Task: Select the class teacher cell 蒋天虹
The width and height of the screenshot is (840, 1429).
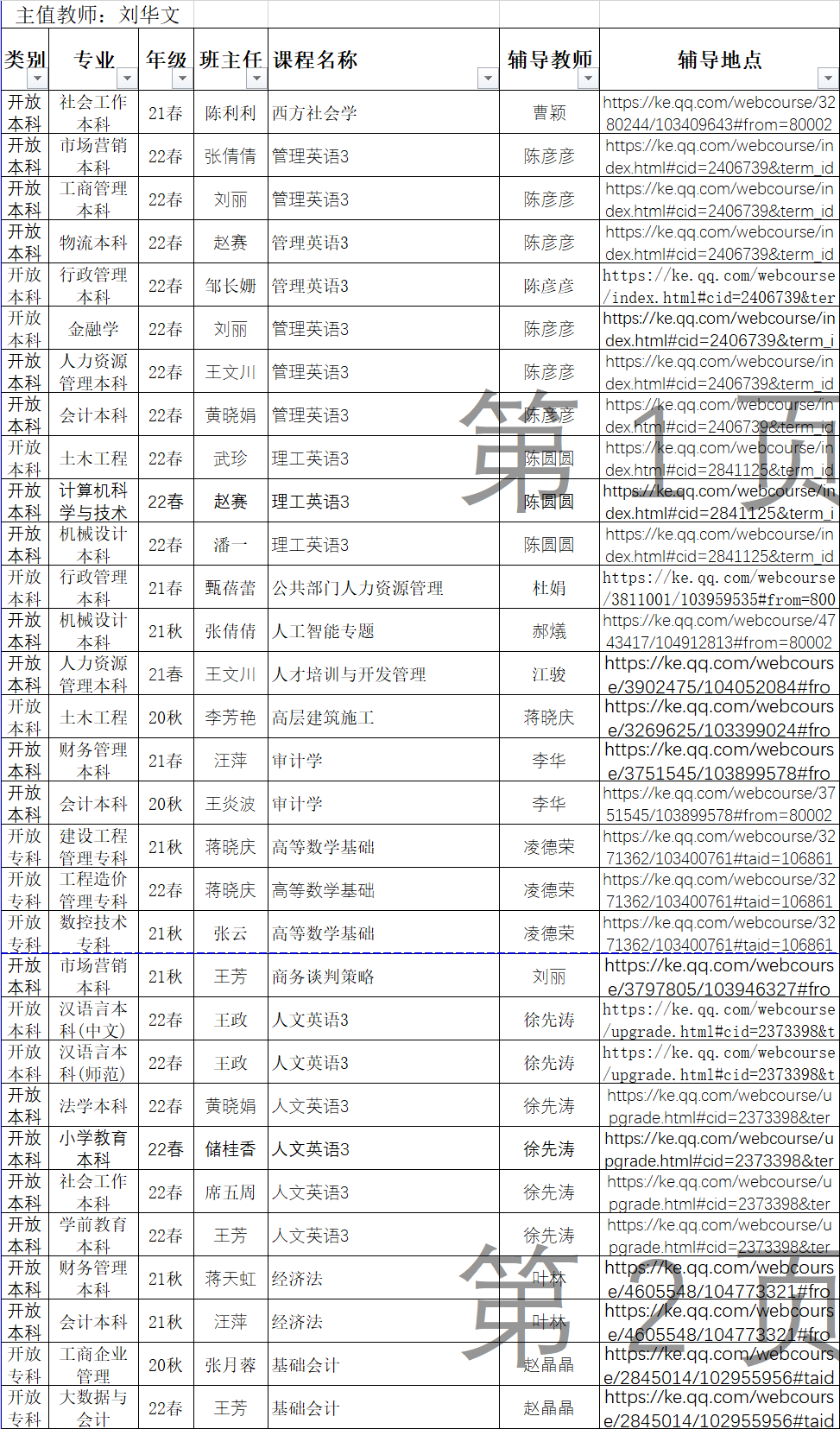Action: 231,1278
